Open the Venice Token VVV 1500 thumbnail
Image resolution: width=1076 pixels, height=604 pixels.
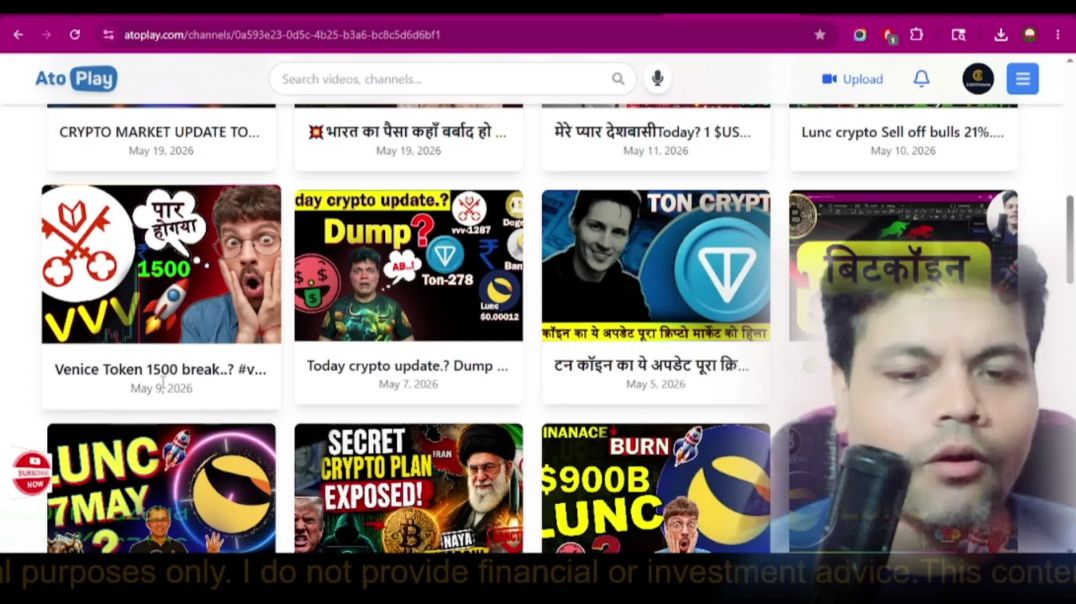[x=161, y=264]
